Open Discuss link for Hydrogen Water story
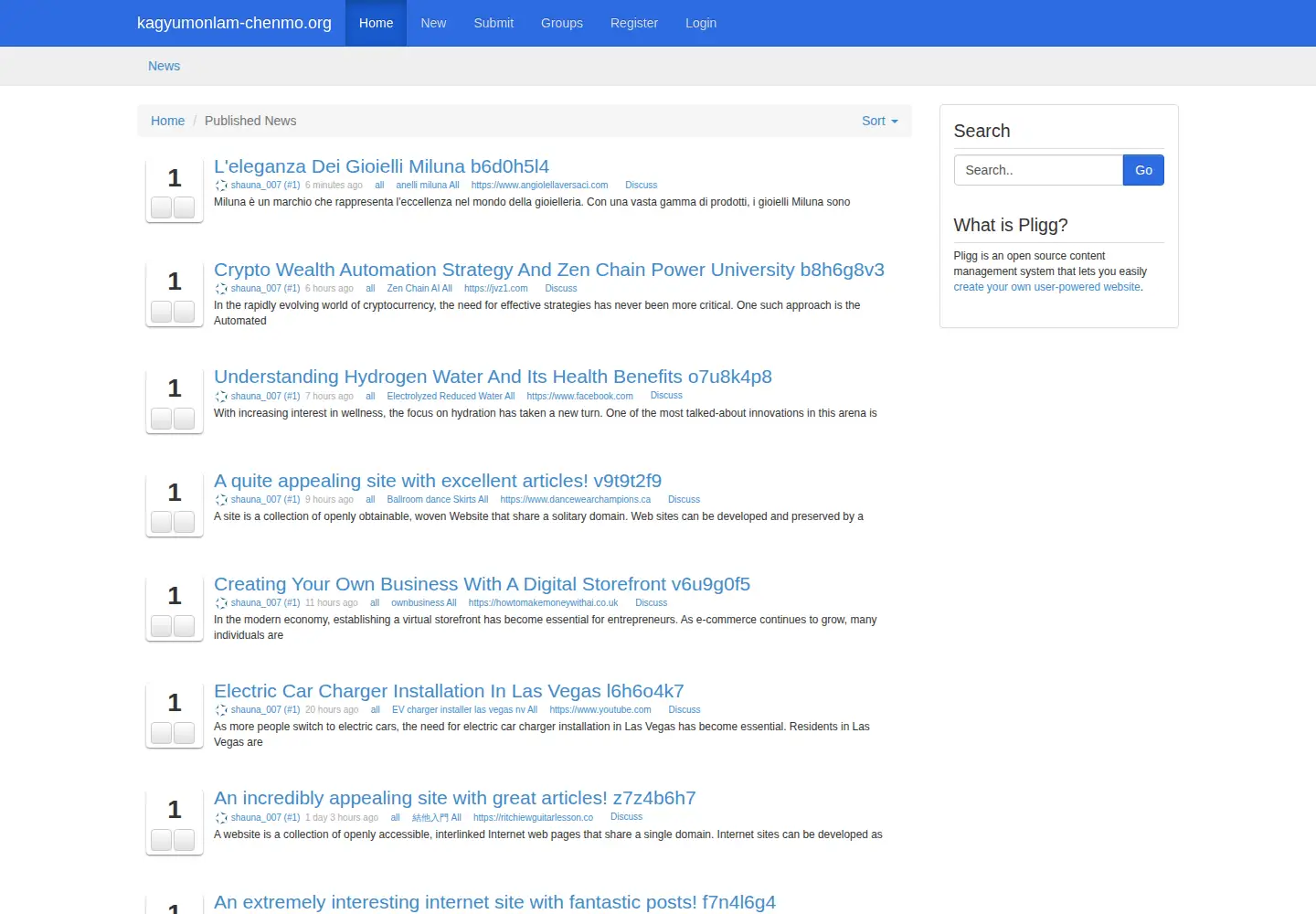This screenshot has height=914, width=1316. point(666,396)
